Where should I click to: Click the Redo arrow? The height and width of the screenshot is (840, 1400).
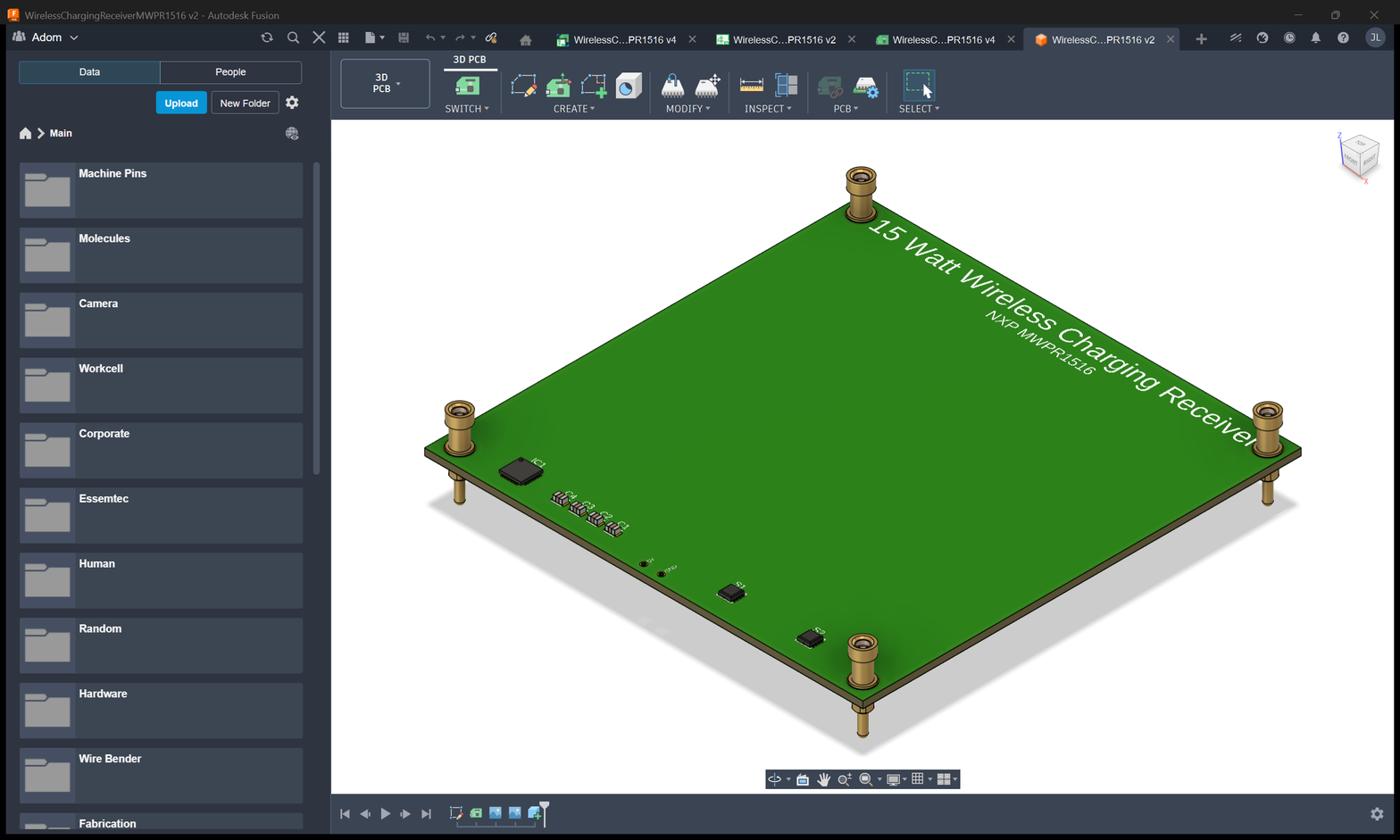click(x=460, y=37)
